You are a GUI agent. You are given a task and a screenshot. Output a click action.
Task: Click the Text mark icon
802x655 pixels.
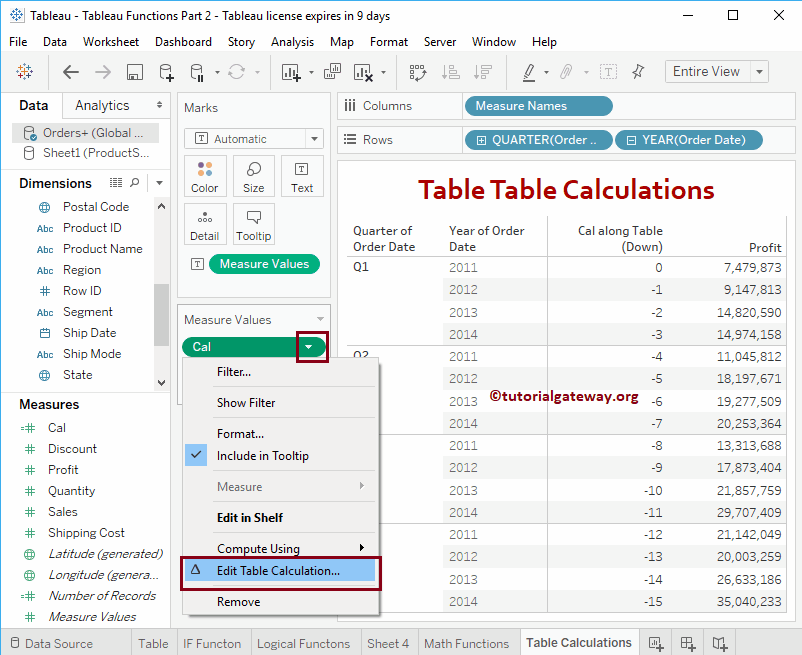[302, 176]
